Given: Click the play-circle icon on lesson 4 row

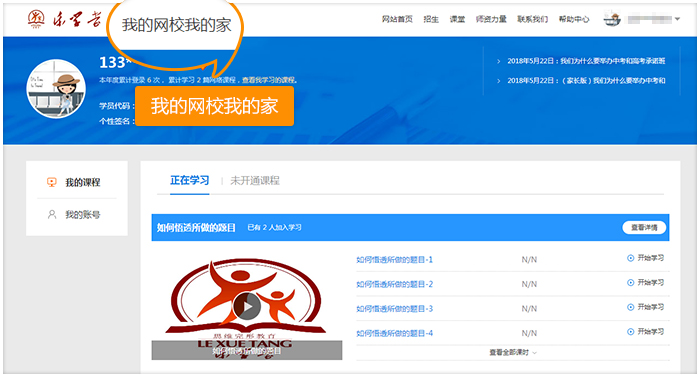Looking at the screenshot, I should [x=630, y=332].
